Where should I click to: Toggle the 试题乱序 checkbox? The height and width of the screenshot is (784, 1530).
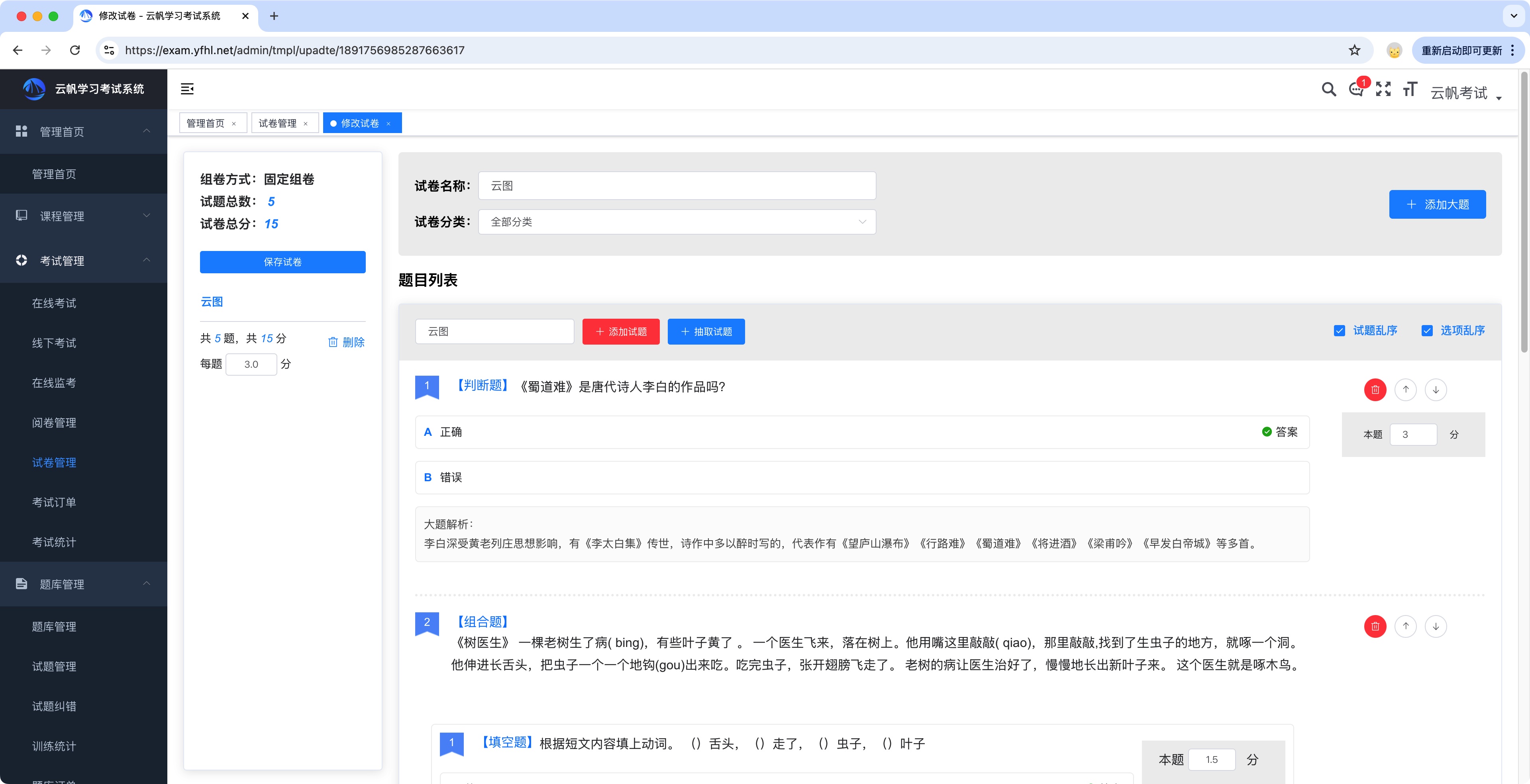point(1339,331)
